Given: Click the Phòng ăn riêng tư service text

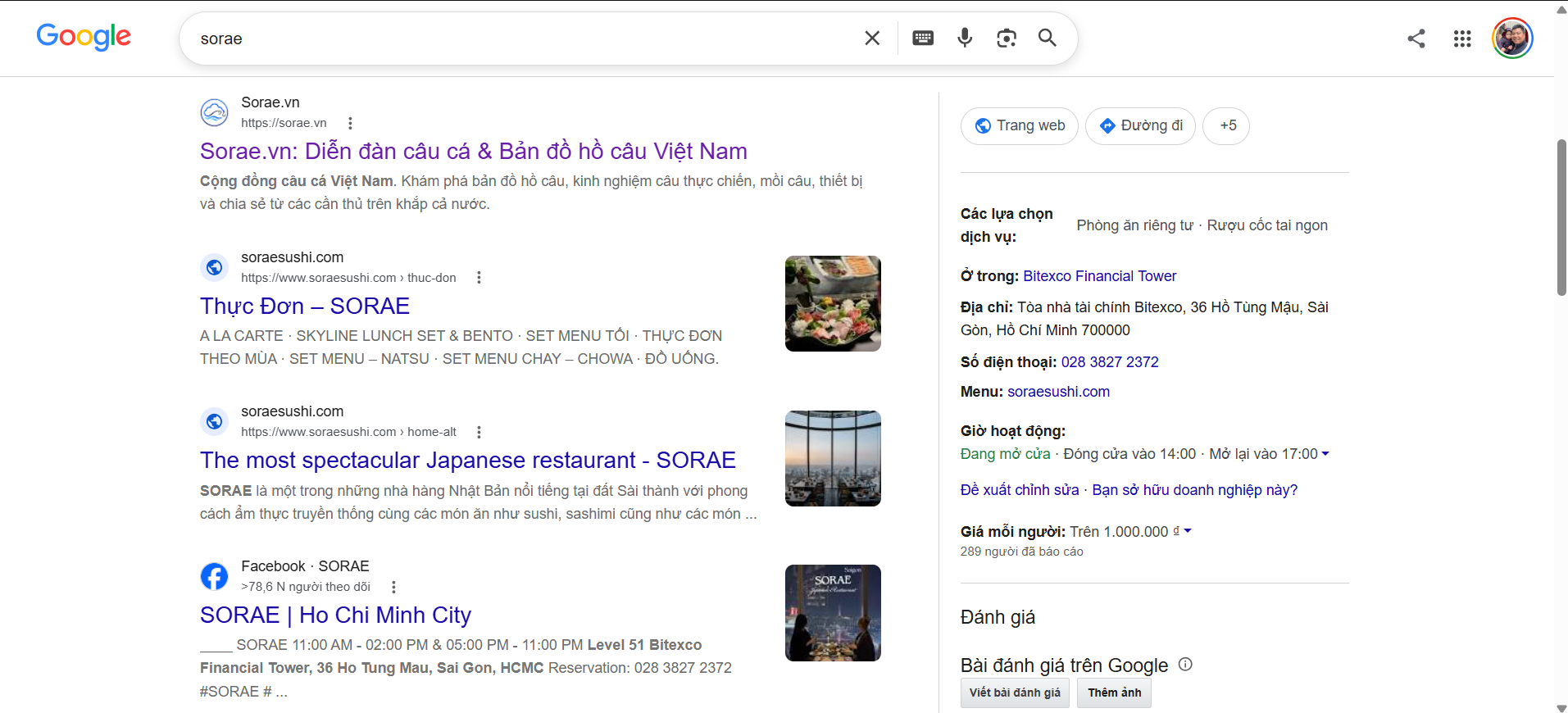Looking at the screenshot, I should click(x=1135, y=225).
